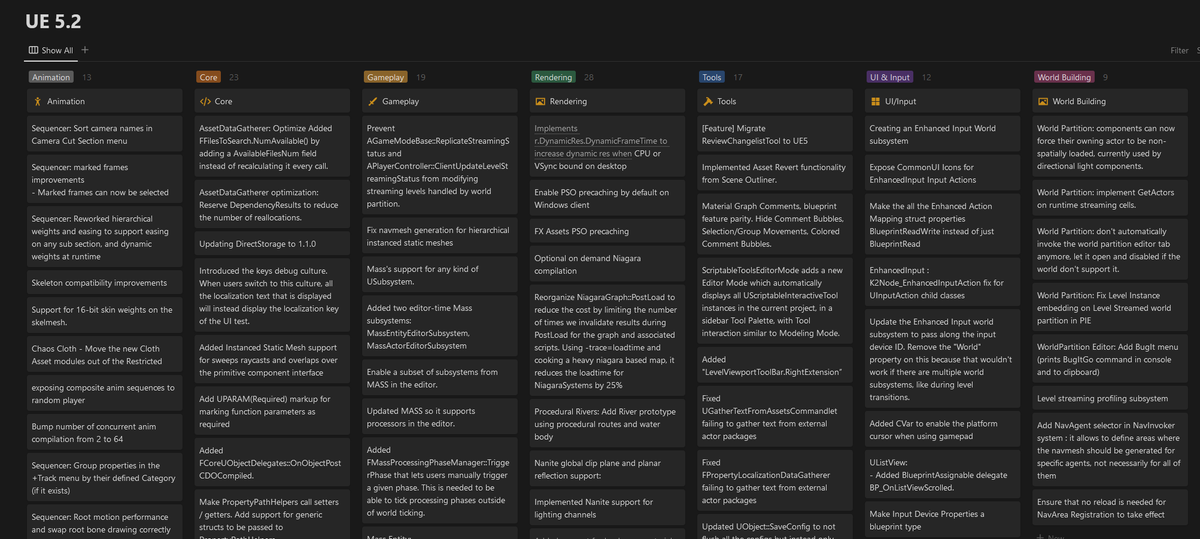Open the Show All board view tab
1200x539 pixels.
point(51,50)
